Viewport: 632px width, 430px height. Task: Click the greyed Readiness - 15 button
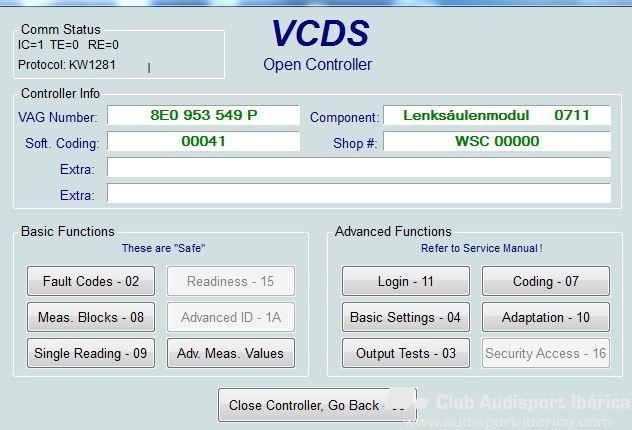click(x=231, y=281)
